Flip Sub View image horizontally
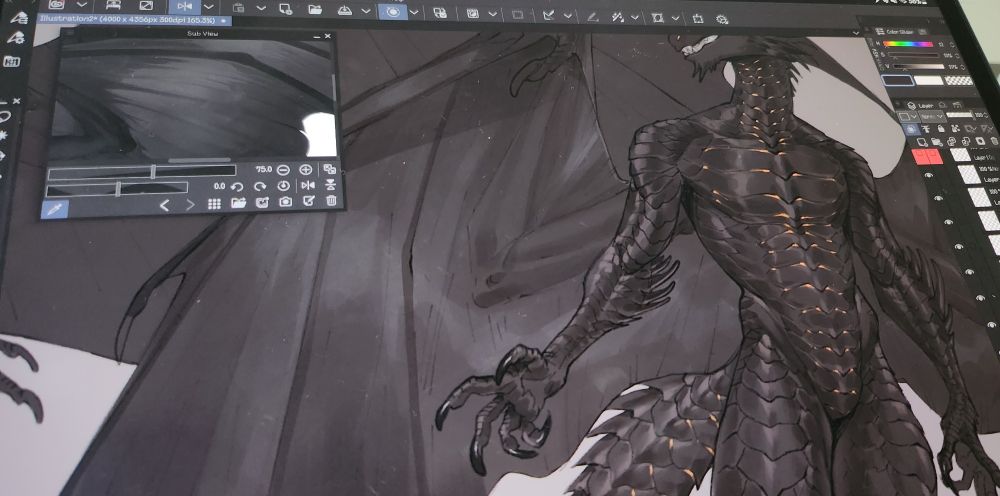1000x496 pixels. point(307,185)
